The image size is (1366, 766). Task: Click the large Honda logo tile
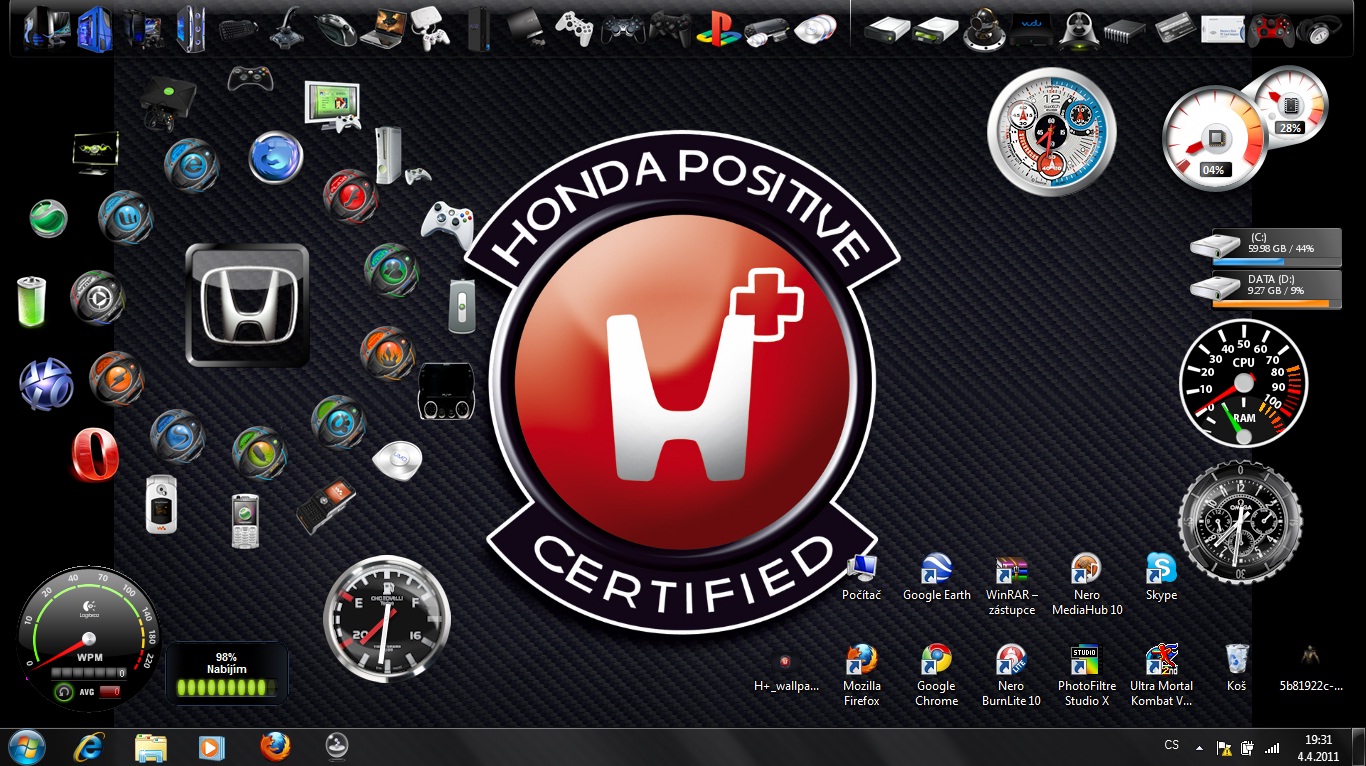247,305
